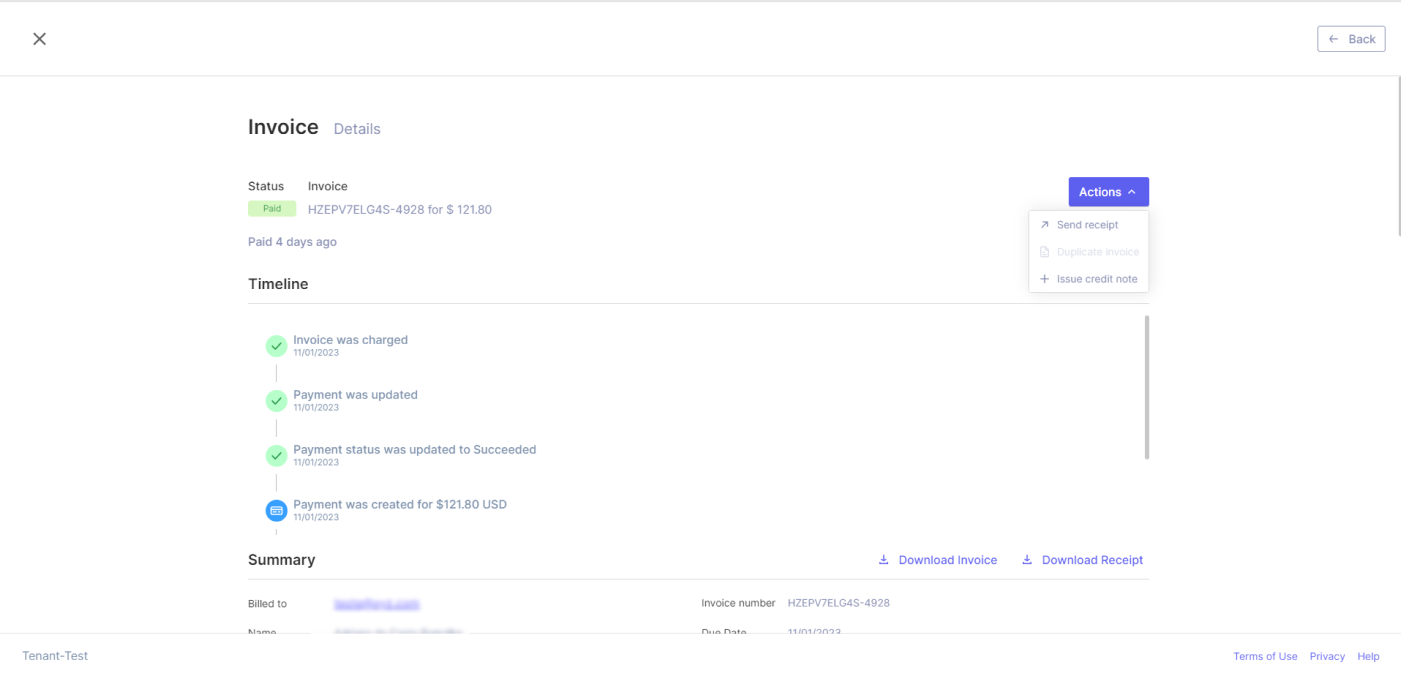The width and height of the screenshot is (1401, 673).
Task: Click the timeline panel scrollbar
Action: coord(1146,388)
